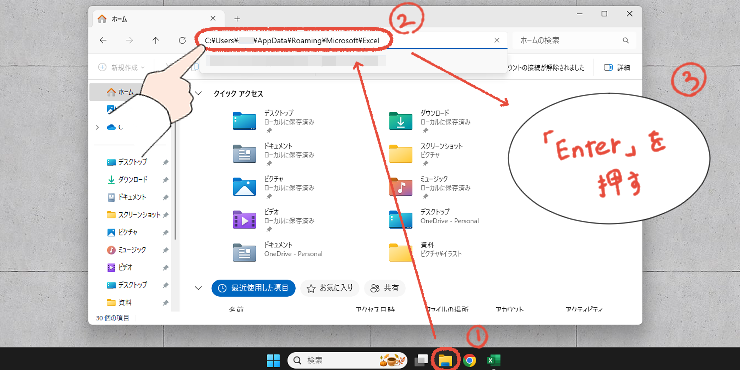Select the OneDrive cloud item in sidebar
The image size is (740, 370).
(115, 127)
